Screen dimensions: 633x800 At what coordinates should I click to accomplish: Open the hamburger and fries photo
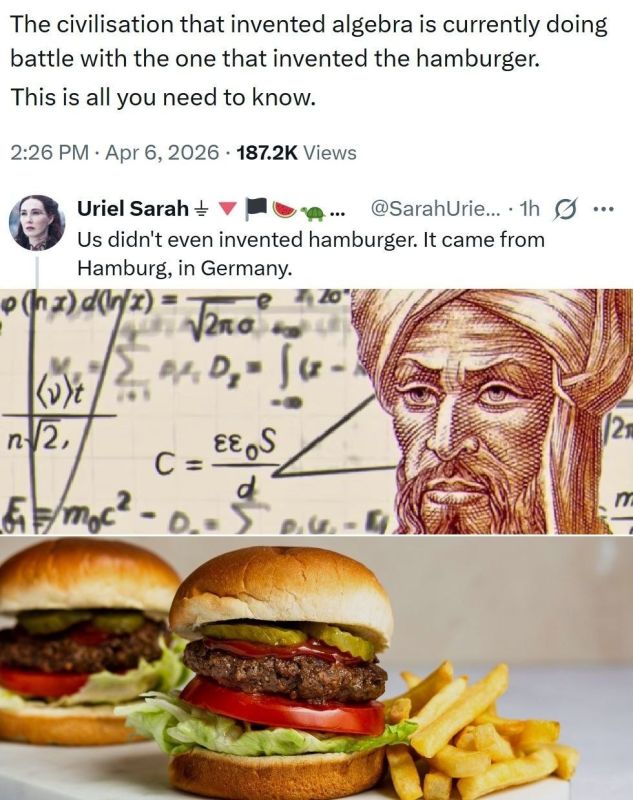click(316, 667)
